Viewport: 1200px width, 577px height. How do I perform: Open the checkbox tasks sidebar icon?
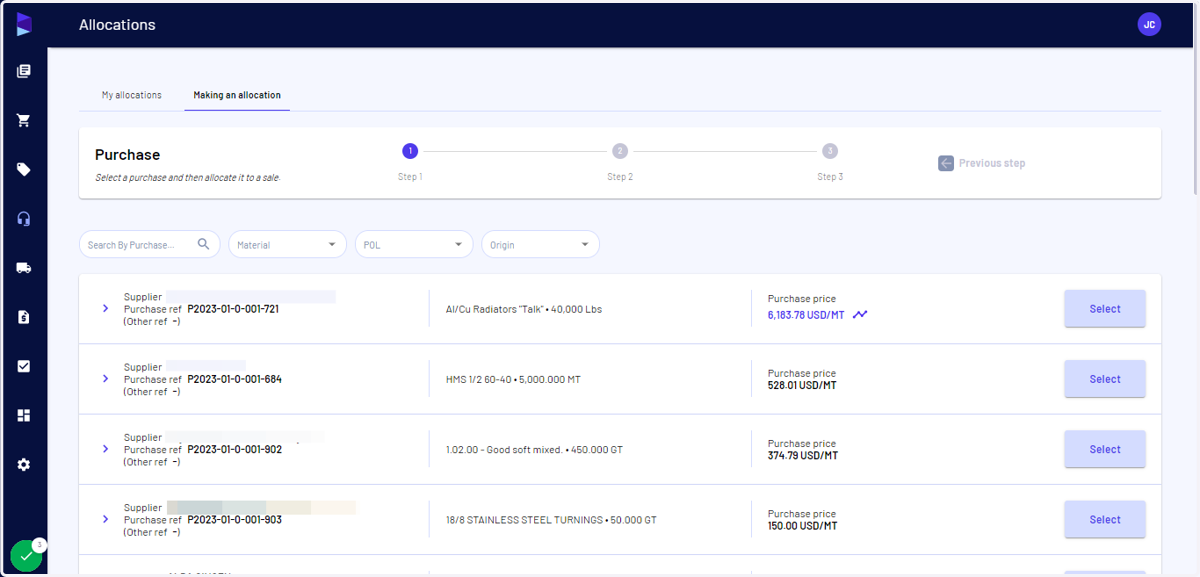[x=24, y=366]
